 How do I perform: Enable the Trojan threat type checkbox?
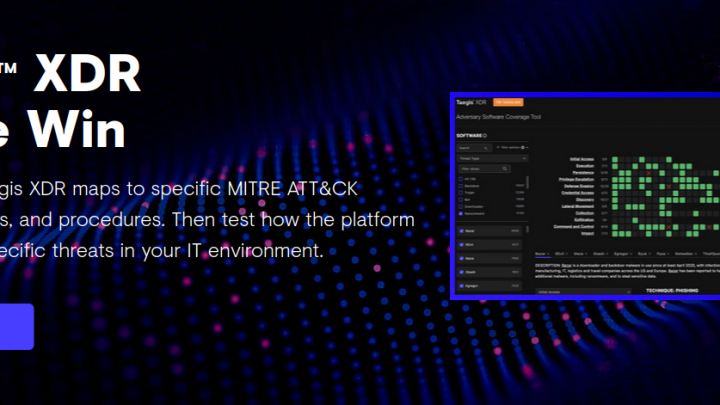tap(461, 193)
